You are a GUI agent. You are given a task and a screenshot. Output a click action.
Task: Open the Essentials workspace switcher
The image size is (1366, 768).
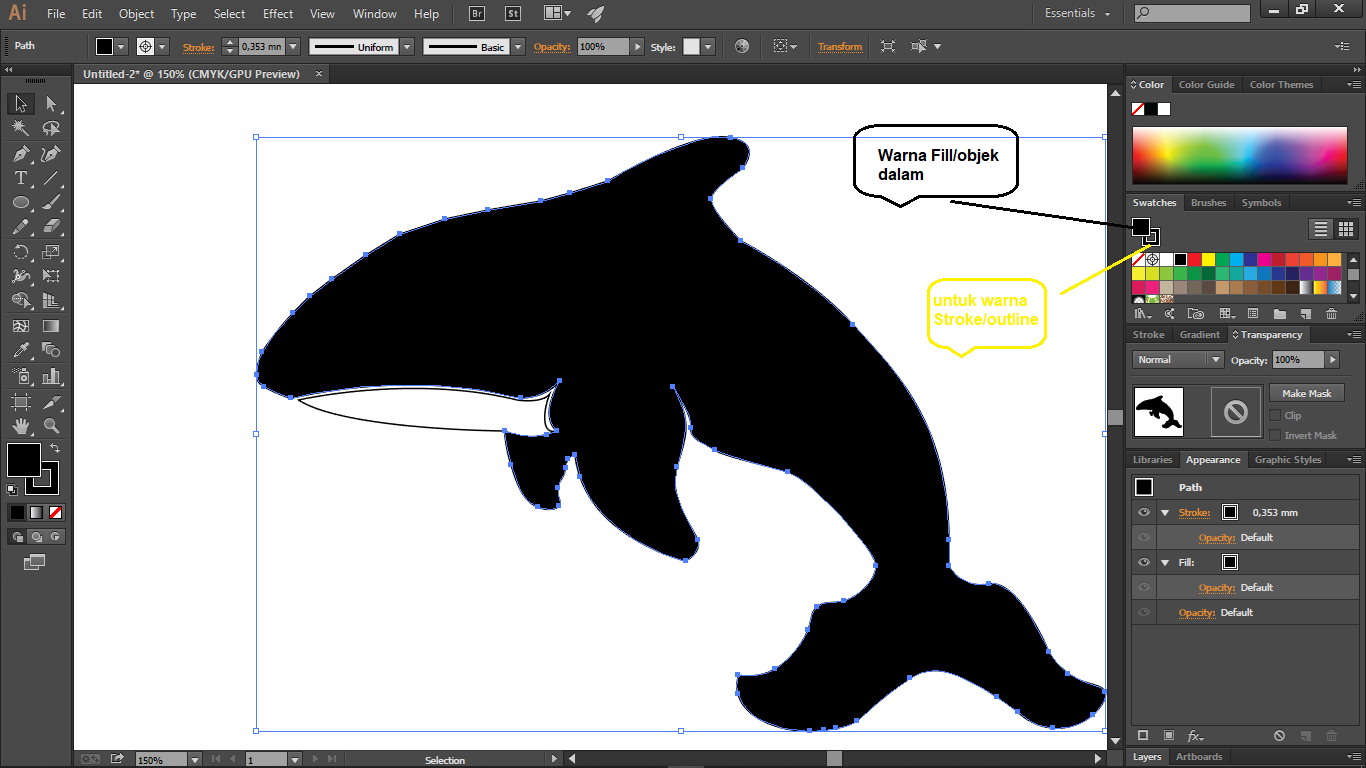[x=1078, y=14]
